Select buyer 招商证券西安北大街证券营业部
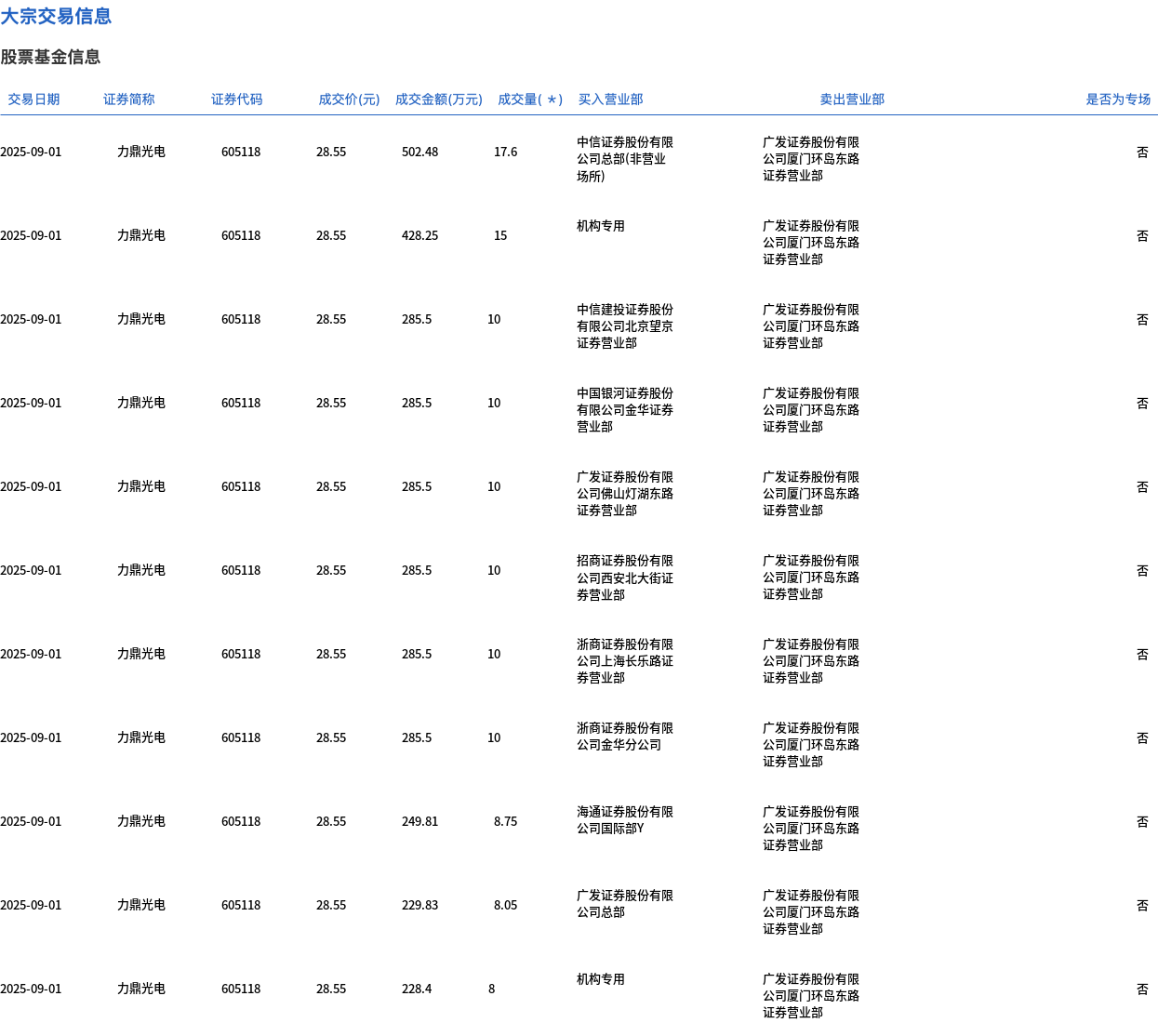This screenshot has height=1036, width=1158. coord(625,578)
